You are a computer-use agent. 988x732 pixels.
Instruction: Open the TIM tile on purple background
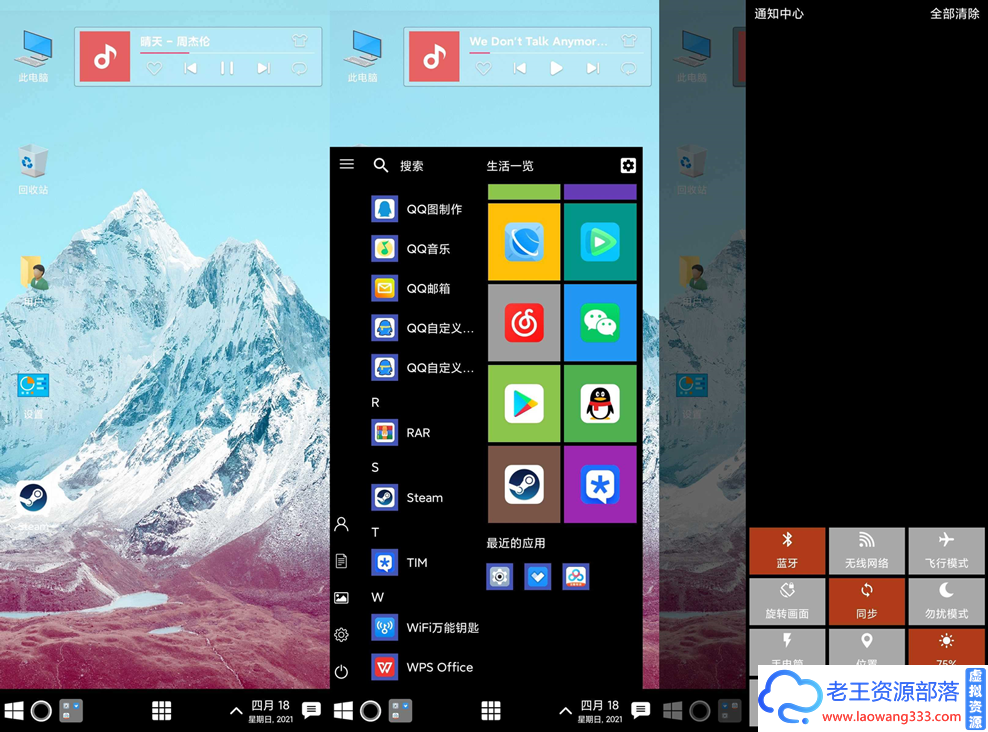coord(600,484)
